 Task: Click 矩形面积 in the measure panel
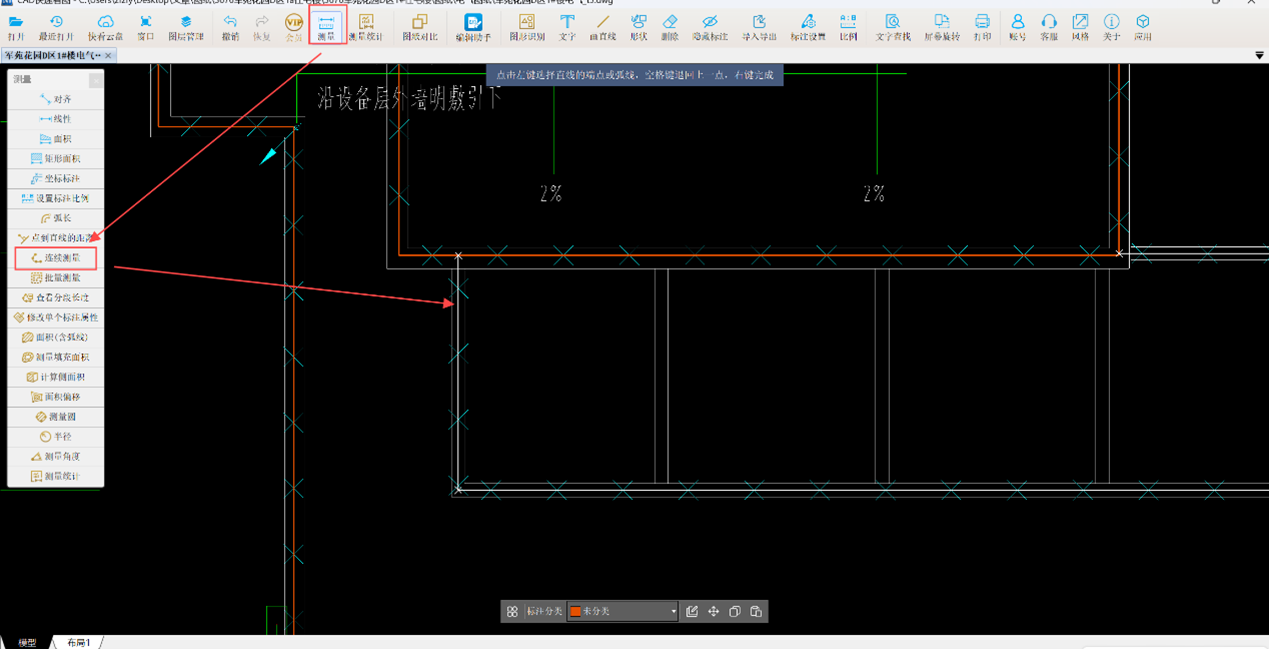[56, 159]
